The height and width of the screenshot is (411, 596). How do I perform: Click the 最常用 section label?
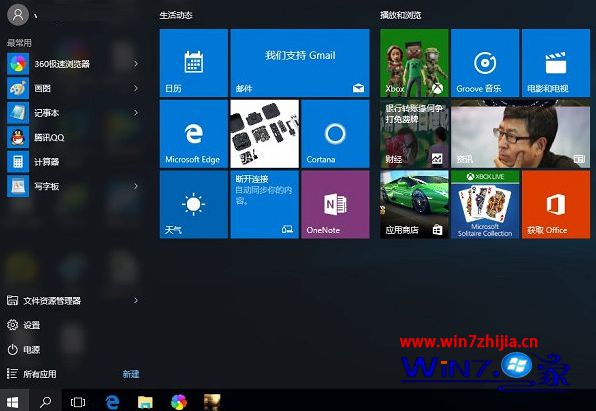click(19, 43)
